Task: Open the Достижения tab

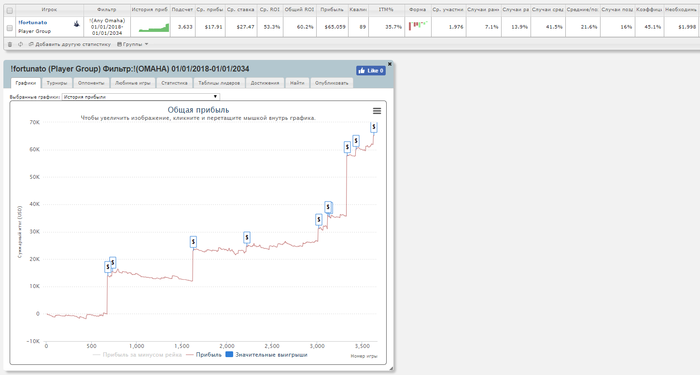Action: pos(265,83)
